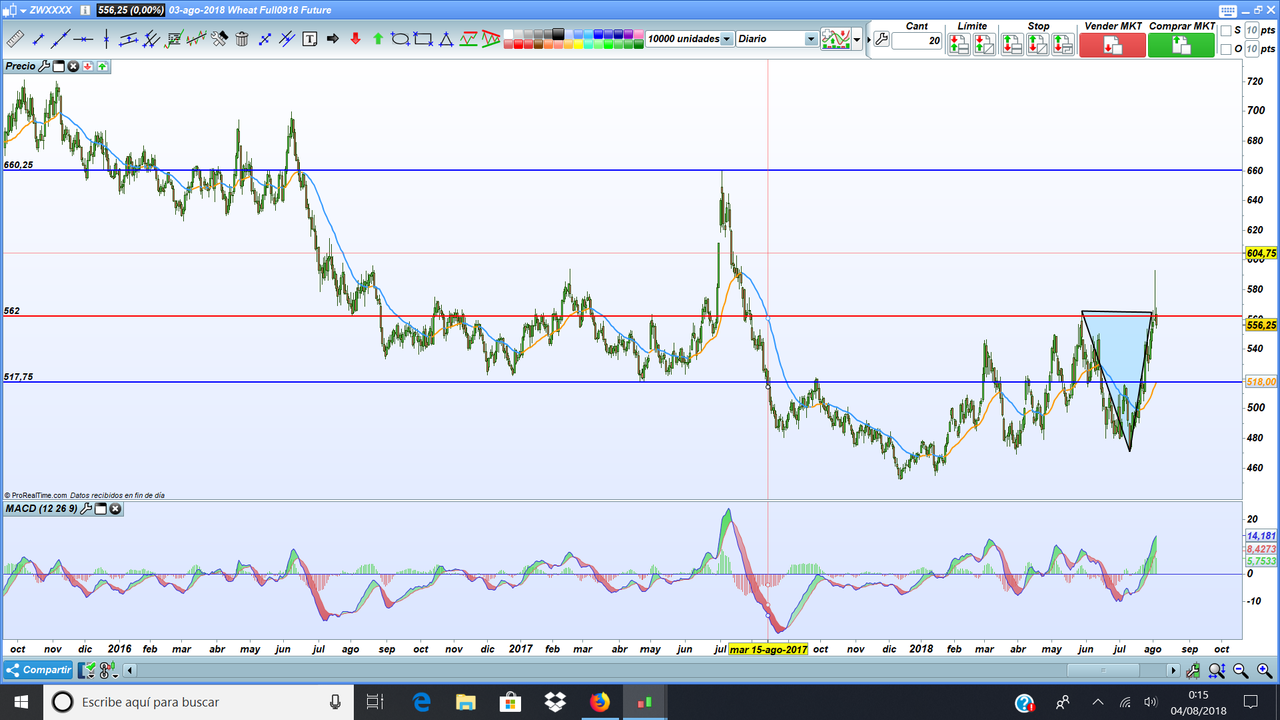Select the triangle drawing tool

(446, 39)
